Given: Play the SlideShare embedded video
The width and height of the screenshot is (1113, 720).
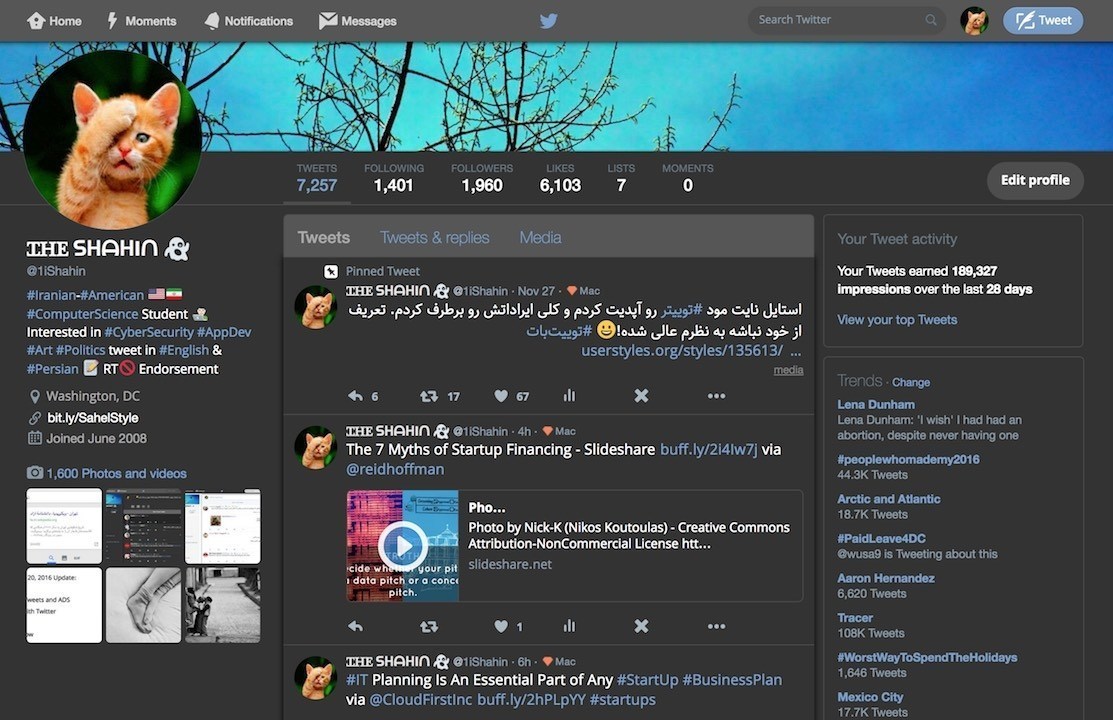Looking at the screenshot, I should click(x=402, y=545).
